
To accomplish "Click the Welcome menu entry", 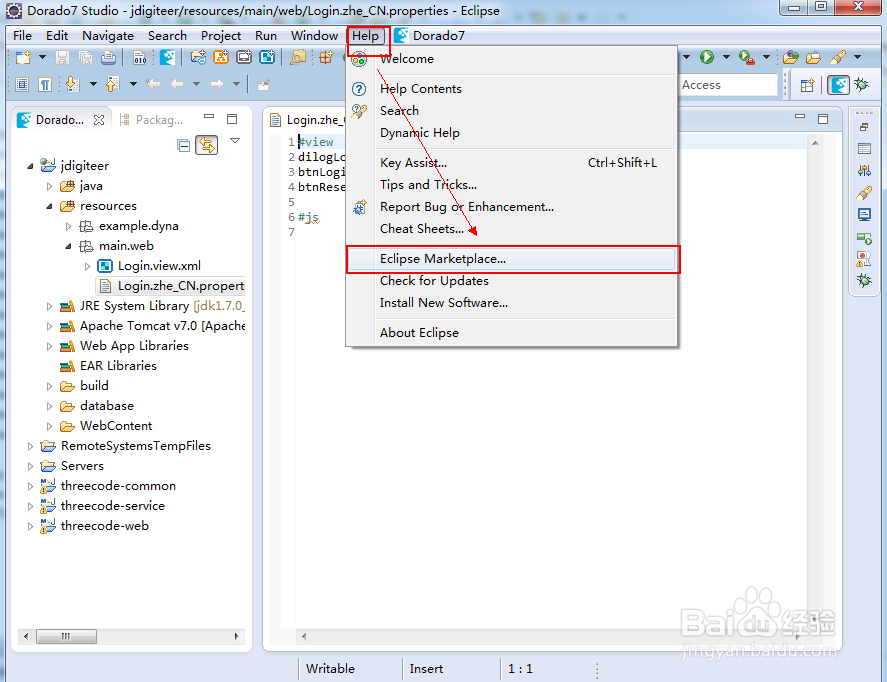I will click(x=512, y=59).
